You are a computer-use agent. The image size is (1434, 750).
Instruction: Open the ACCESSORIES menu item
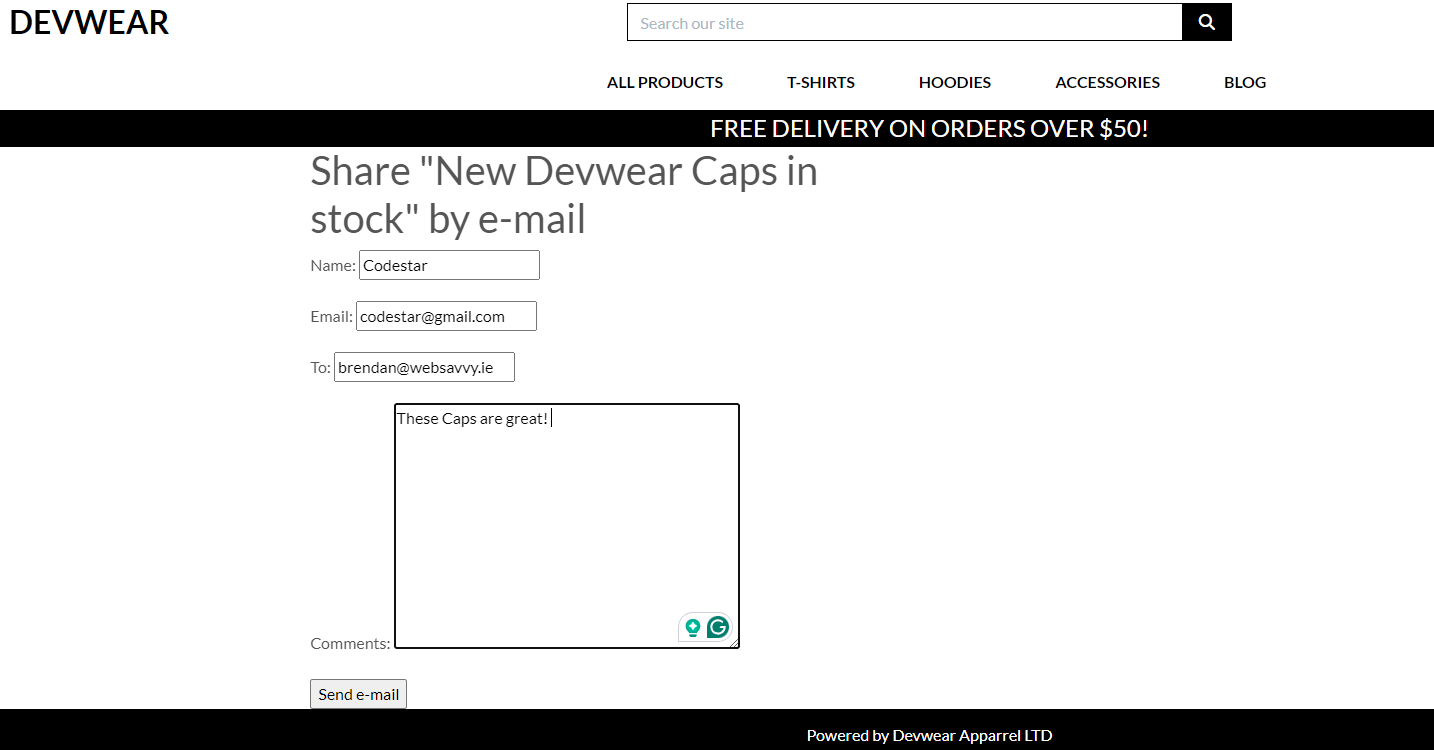1108,82
